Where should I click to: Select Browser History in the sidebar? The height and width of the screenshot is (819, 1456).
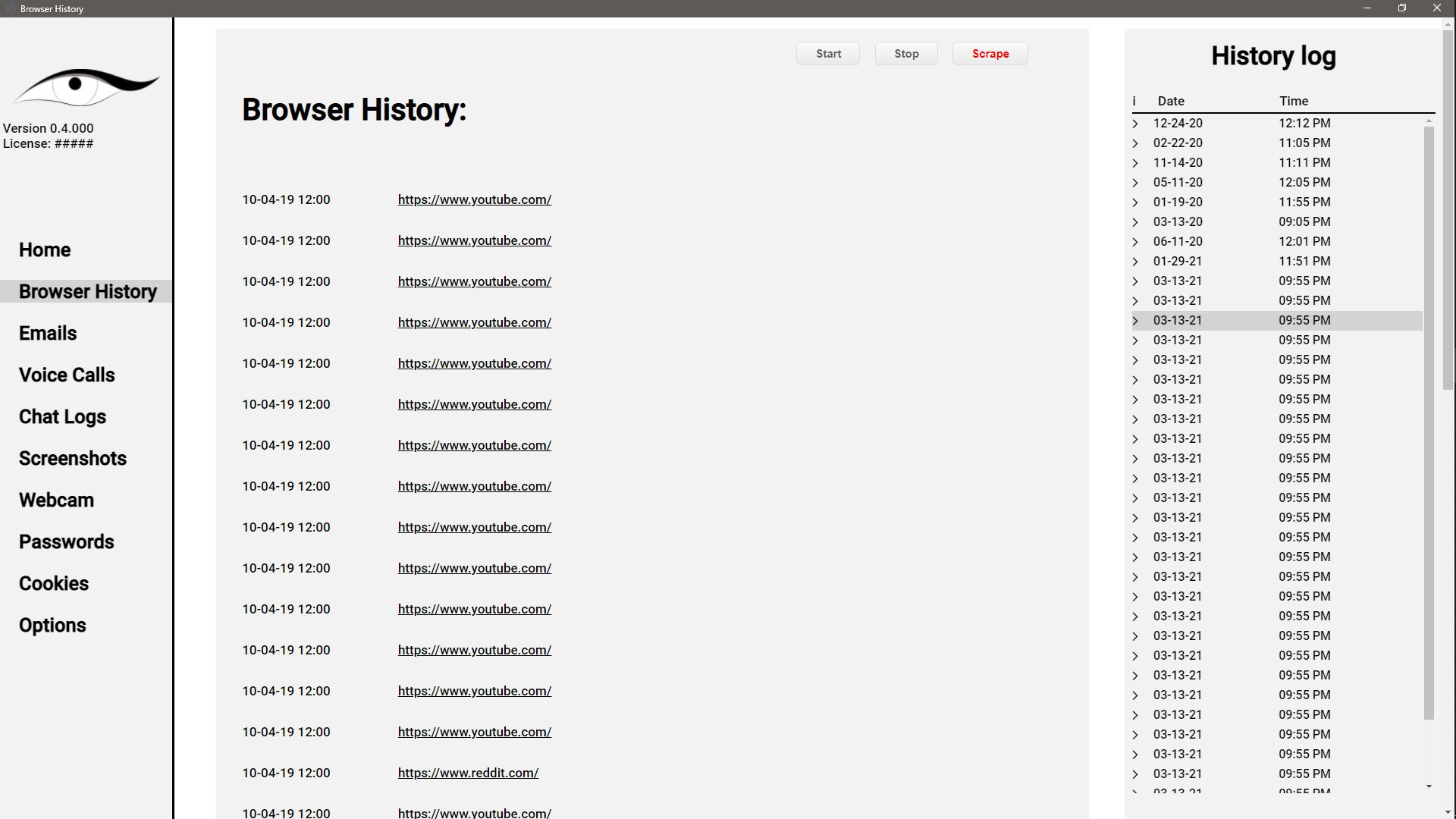[x=88, y=292]
